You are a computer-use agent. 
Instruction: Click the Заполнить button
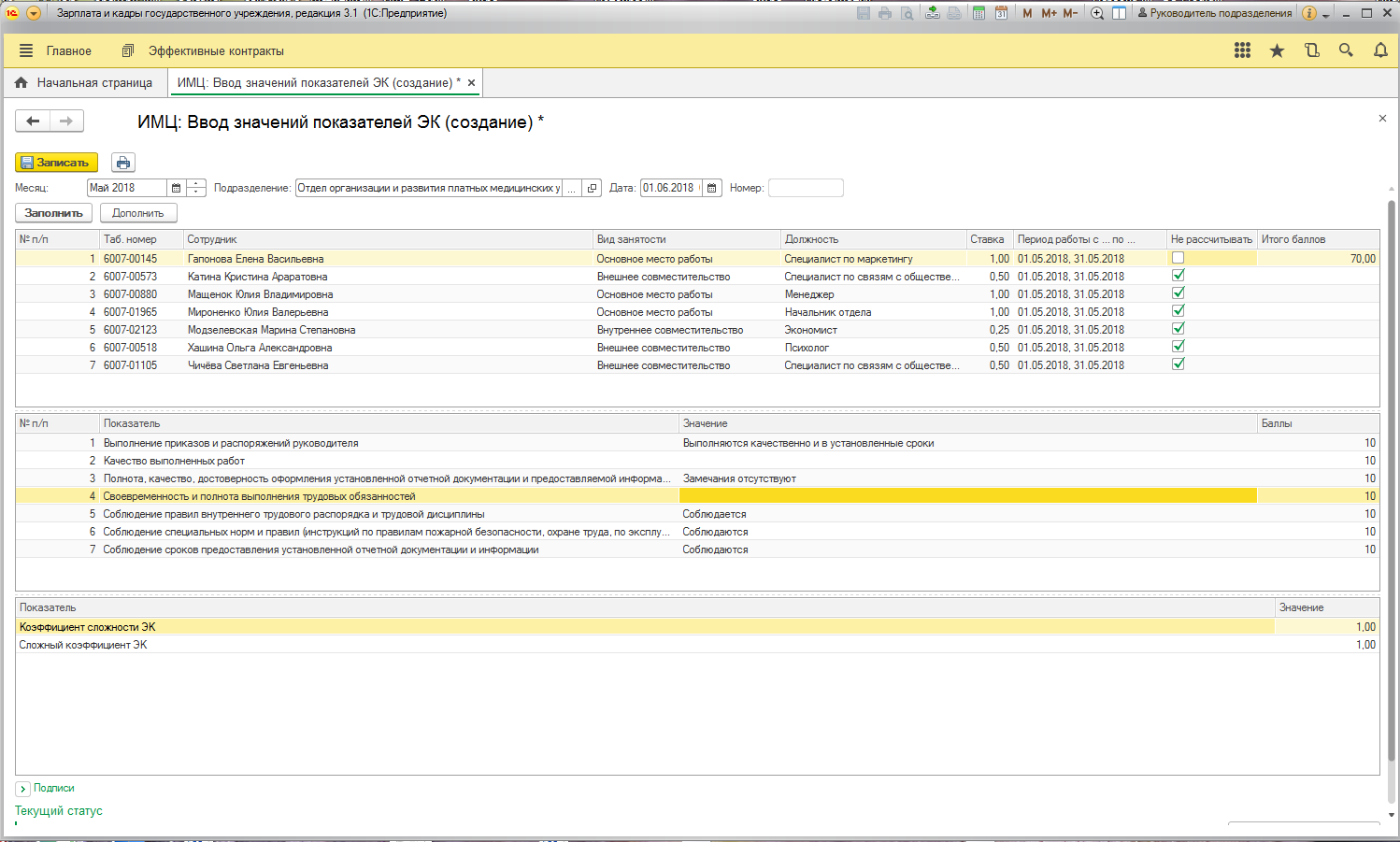tap(53, 213)
